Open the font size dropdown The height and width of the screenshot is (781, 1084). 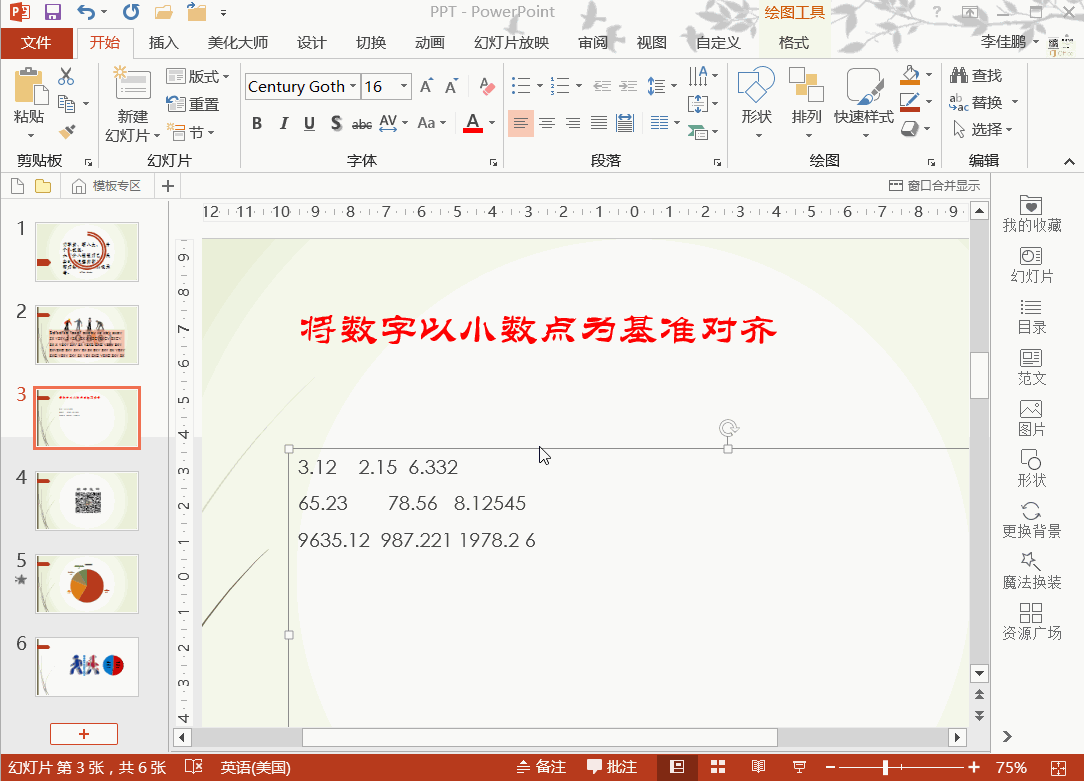pyautogui.click(x=404, y=86)
